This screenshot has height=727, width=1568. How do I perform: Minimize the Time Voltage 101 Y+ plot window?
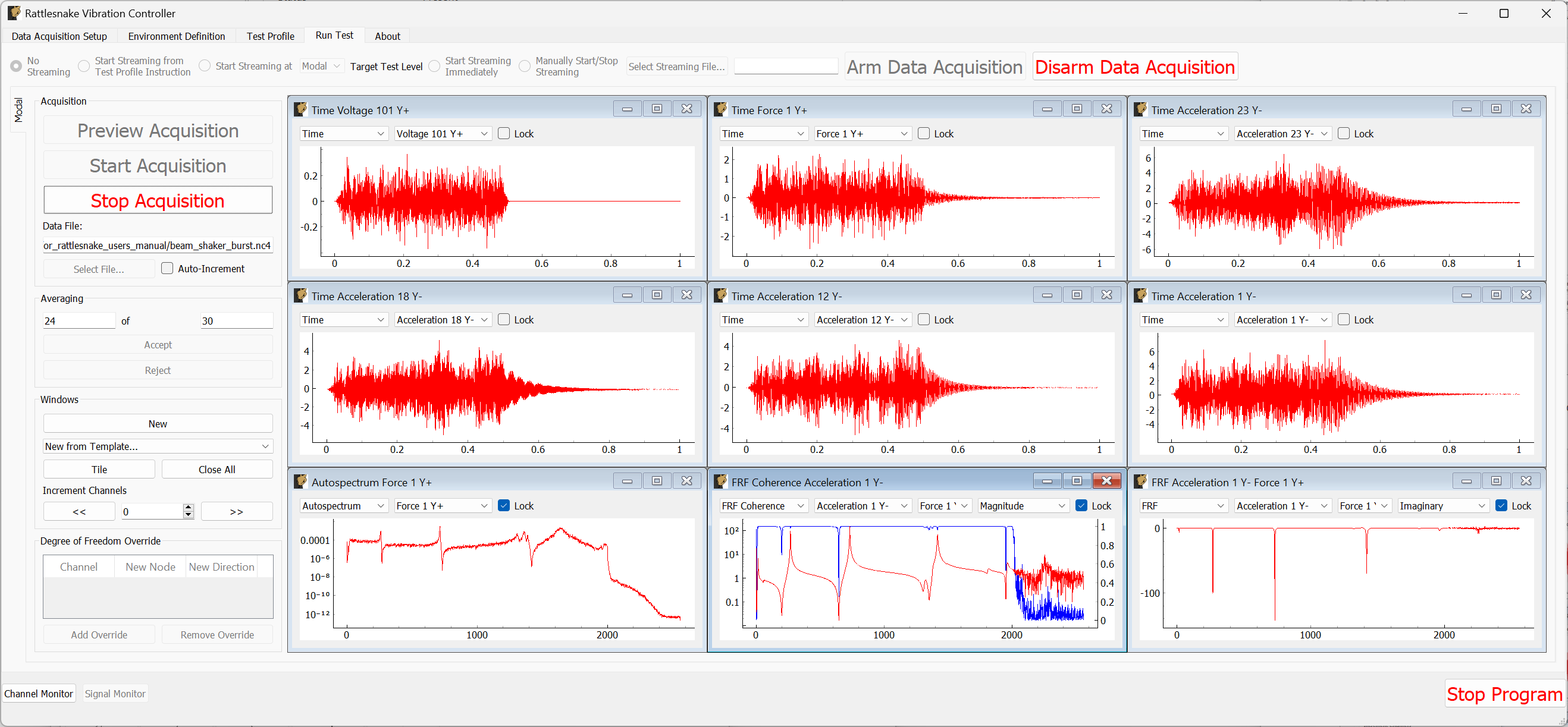click(627, 108)
